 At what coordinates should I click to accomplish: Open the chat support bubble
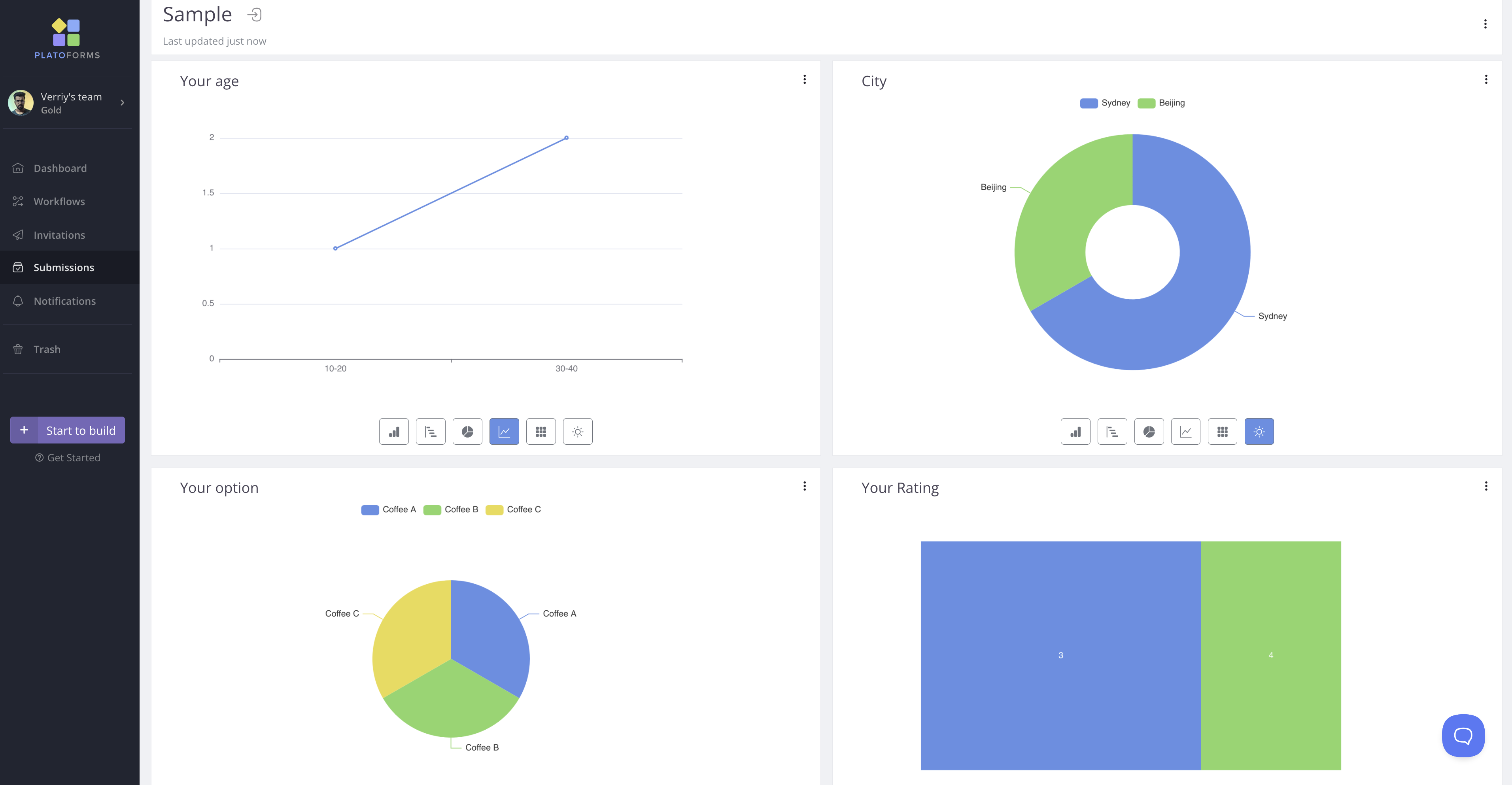(x=1463, y=735)
